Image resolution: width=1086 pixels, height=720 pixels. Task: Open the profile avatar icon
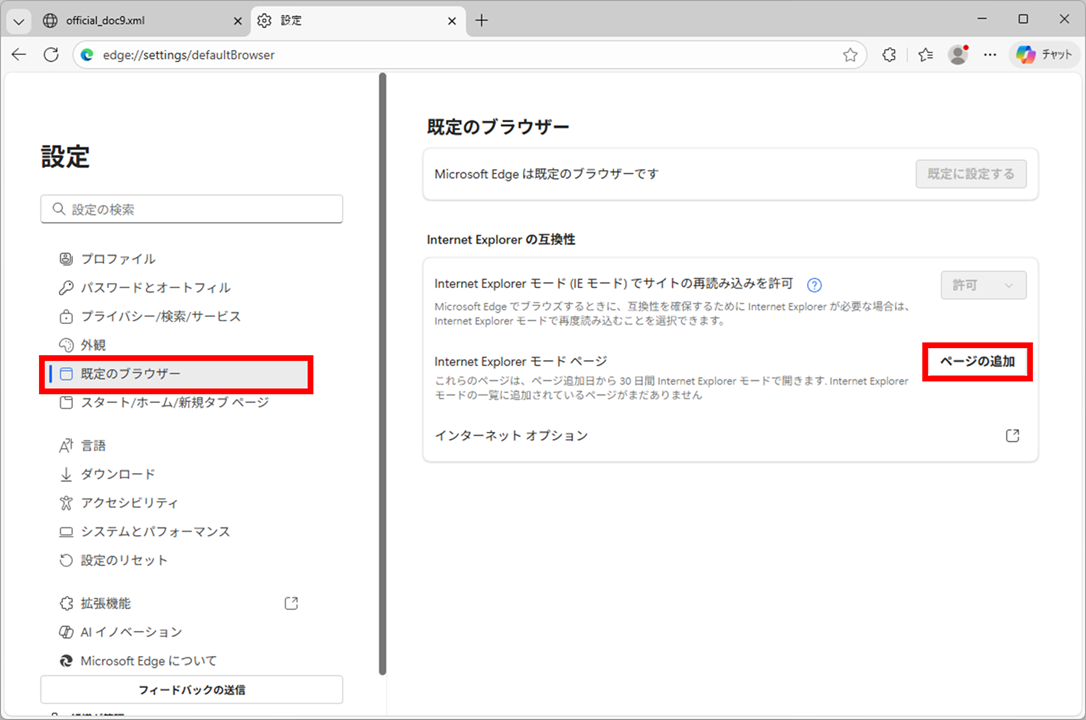(x=958, y=55)
